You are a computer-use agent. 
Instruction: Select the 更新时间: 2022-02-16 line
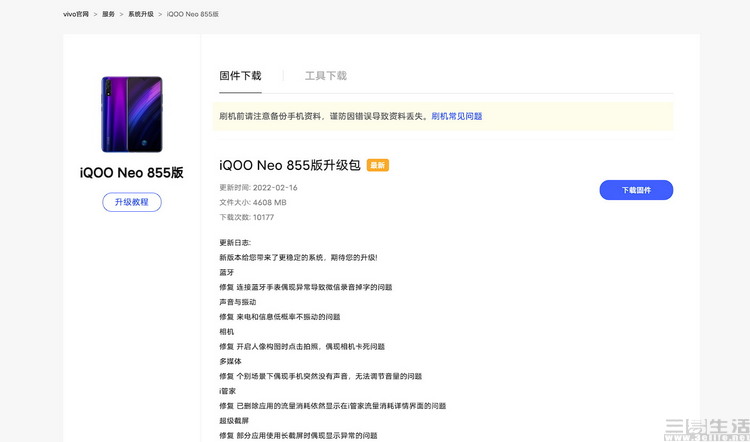click(x=258, y=188)
